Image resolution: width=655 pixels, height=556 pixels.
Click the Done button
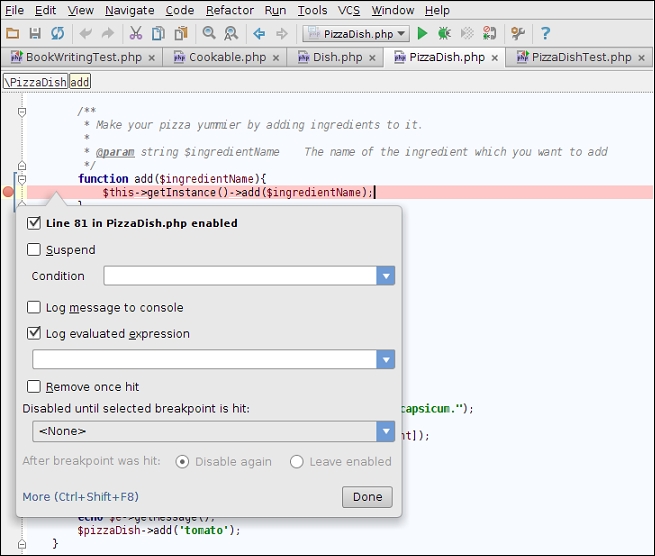click(x=367, y=497)
